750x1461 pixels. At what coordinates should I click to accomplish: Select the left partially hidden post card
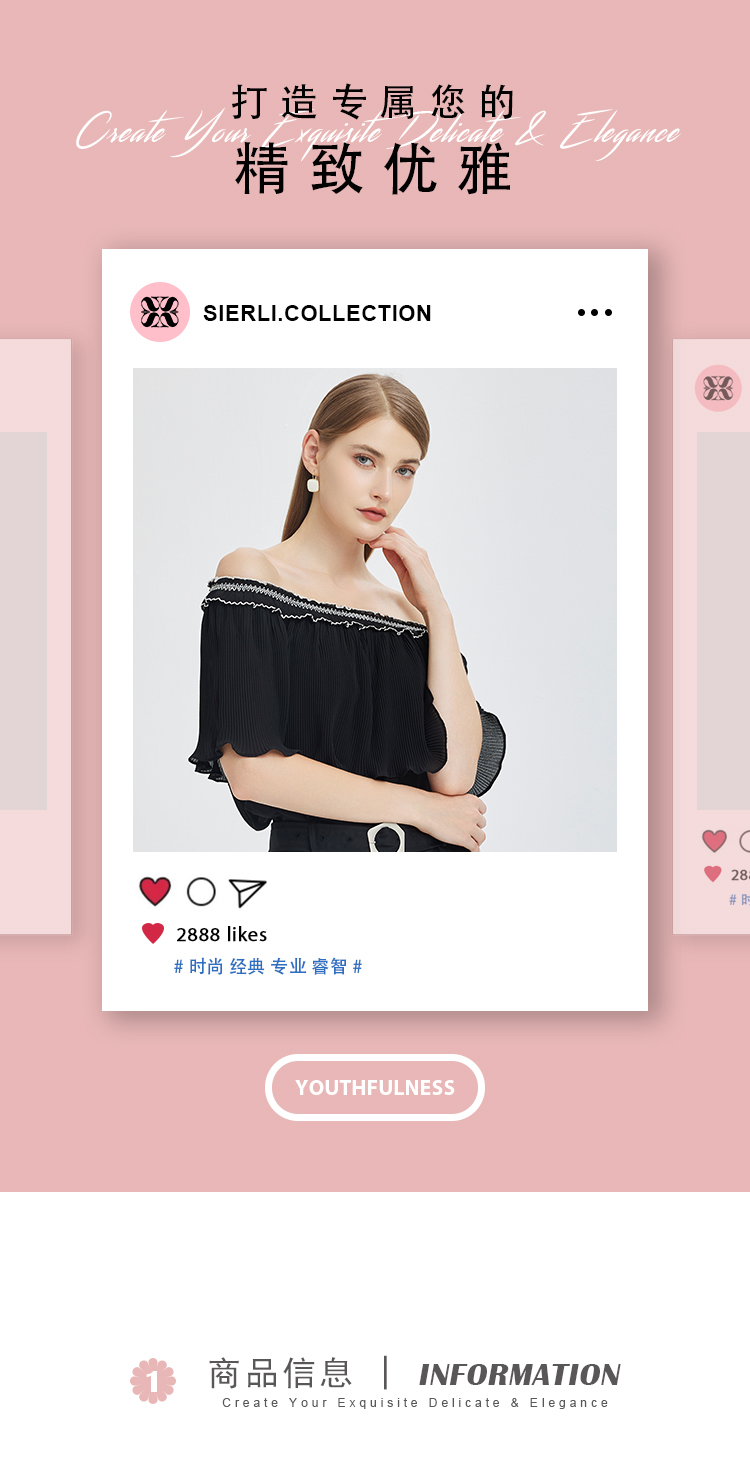point(35,637)
